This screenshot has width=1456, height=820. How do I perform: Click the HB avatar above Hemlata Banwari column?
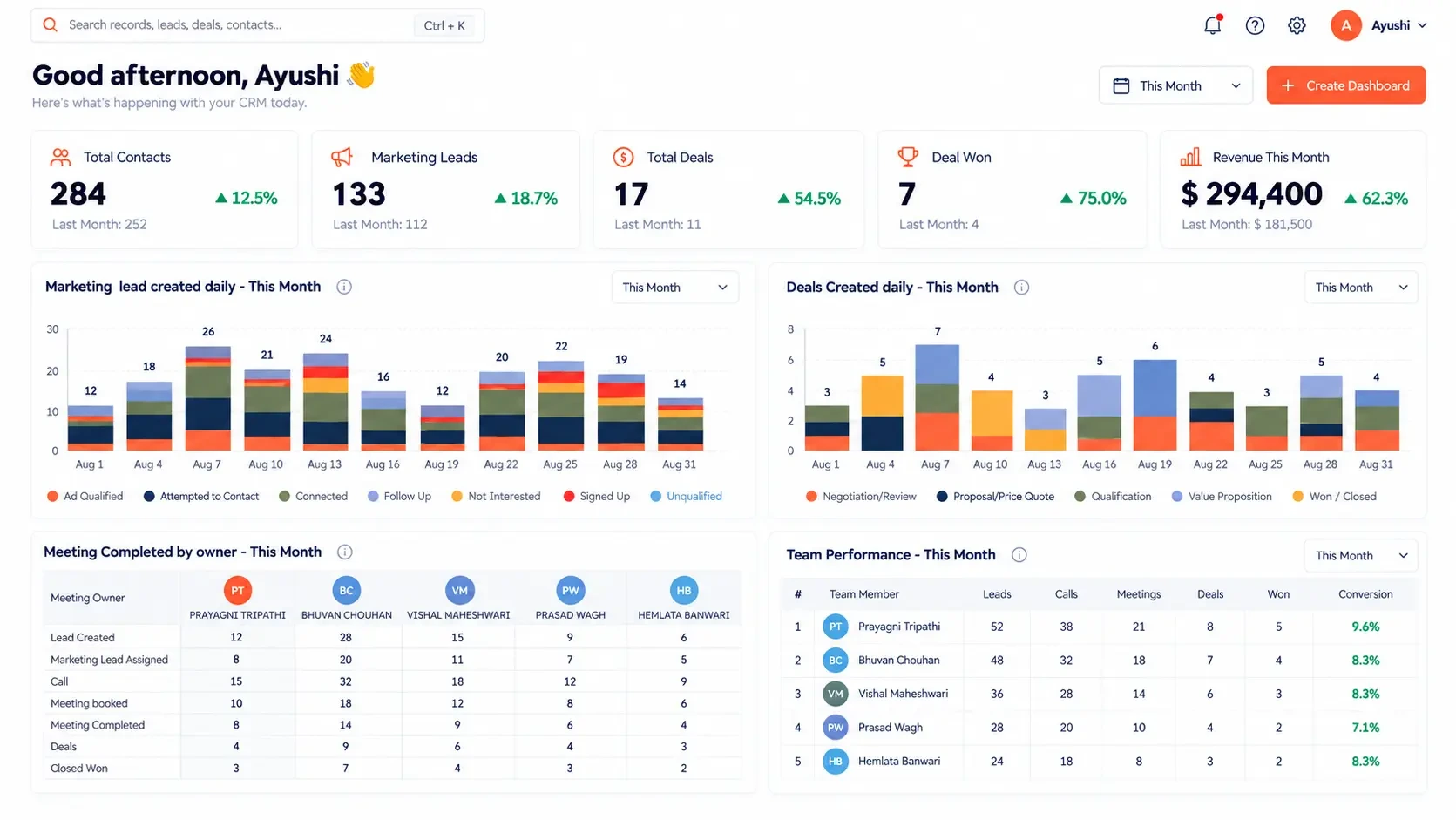(x=683, y=590)
